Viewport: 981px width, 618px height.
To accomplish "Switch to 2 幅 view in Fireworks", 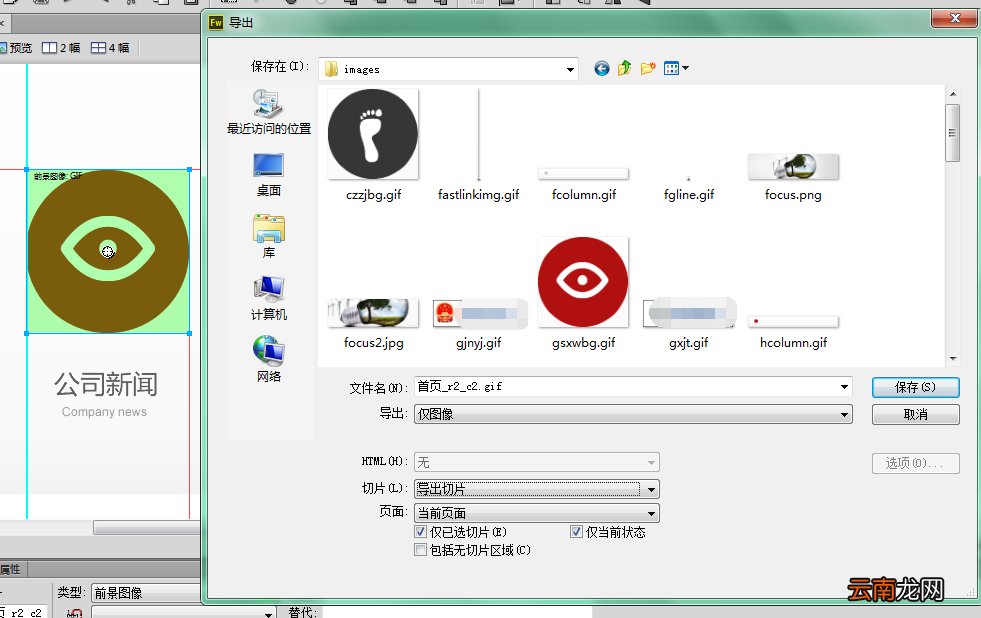I will point(61,48).
